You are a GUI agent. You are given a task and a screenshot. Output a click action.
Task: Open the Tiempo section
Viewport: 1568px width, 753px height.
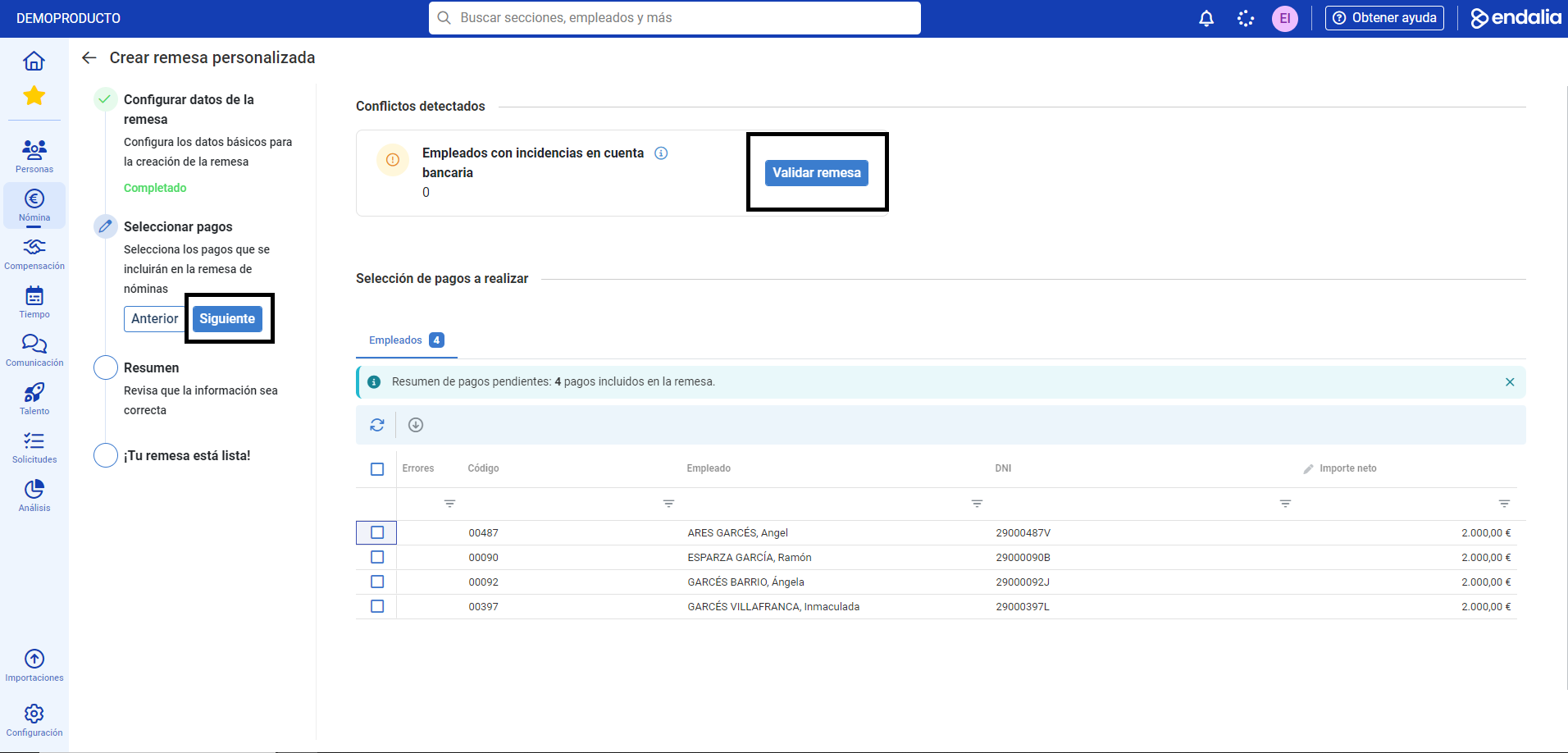34,302
